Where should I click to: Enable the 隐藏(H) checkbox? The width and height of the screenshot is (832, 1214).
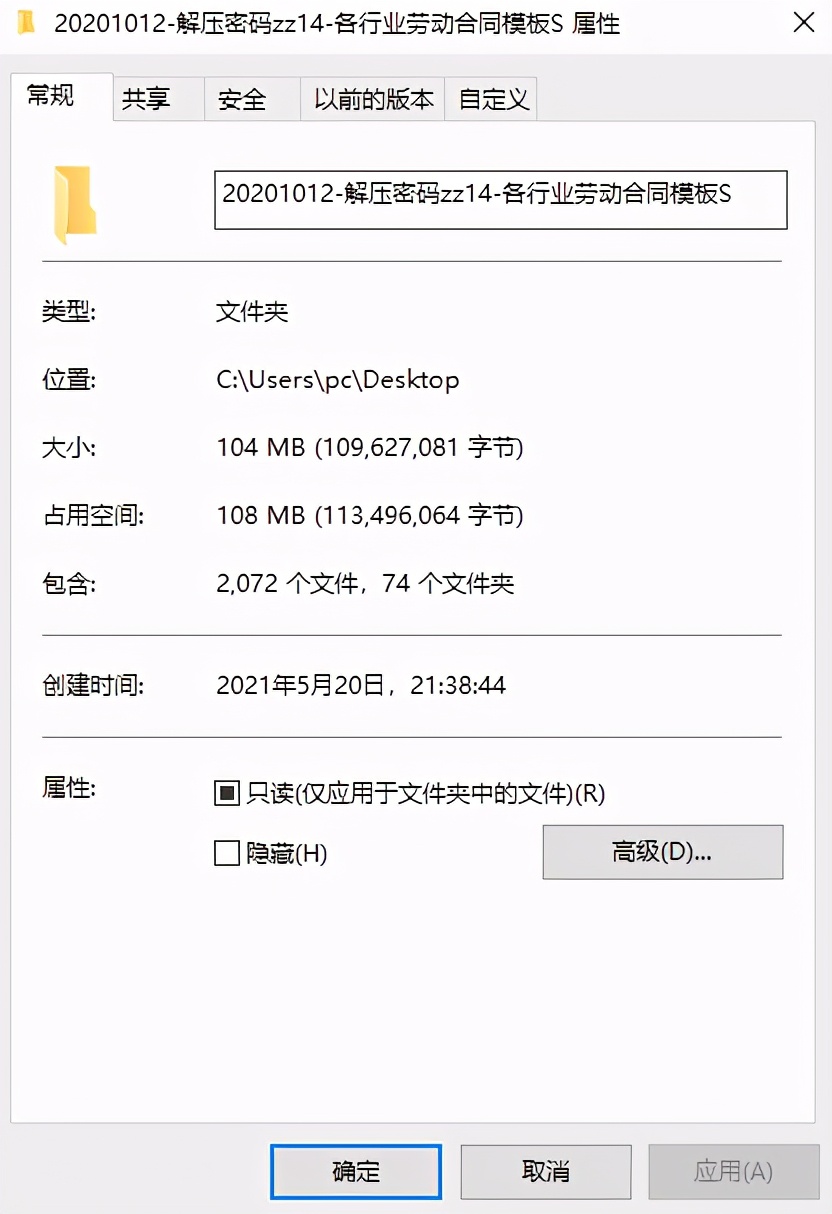[227, 854]
